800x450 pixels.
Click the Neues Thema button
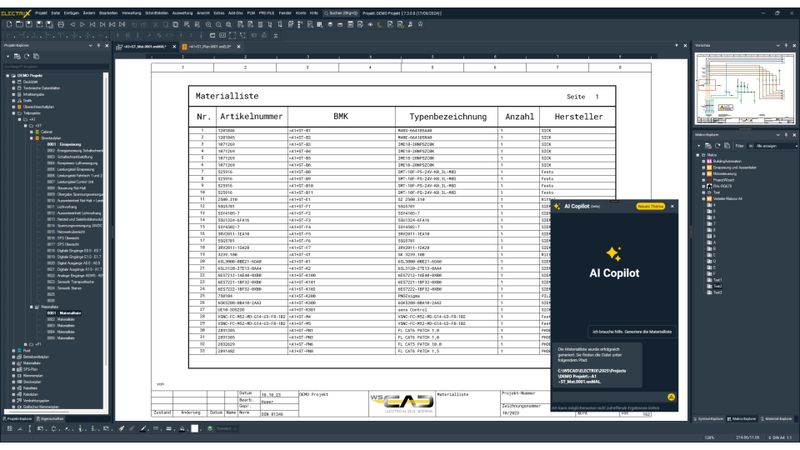(x=650, y=206)
